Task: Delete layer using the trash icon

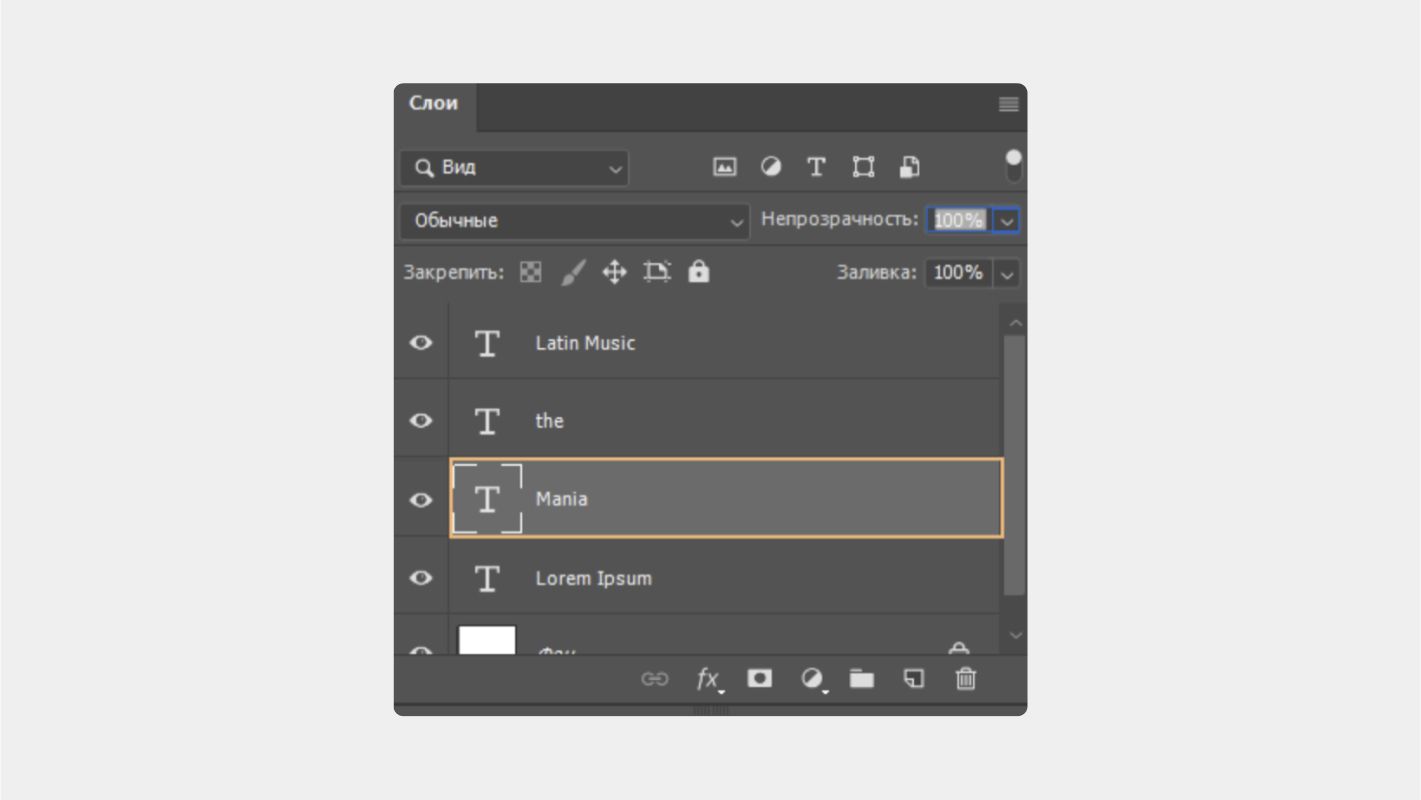Action: [x=965, y=679]
